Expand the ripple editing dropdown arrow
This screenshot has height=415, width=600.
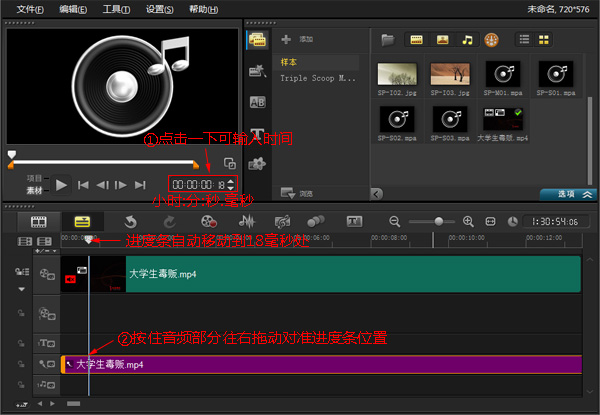22,289
